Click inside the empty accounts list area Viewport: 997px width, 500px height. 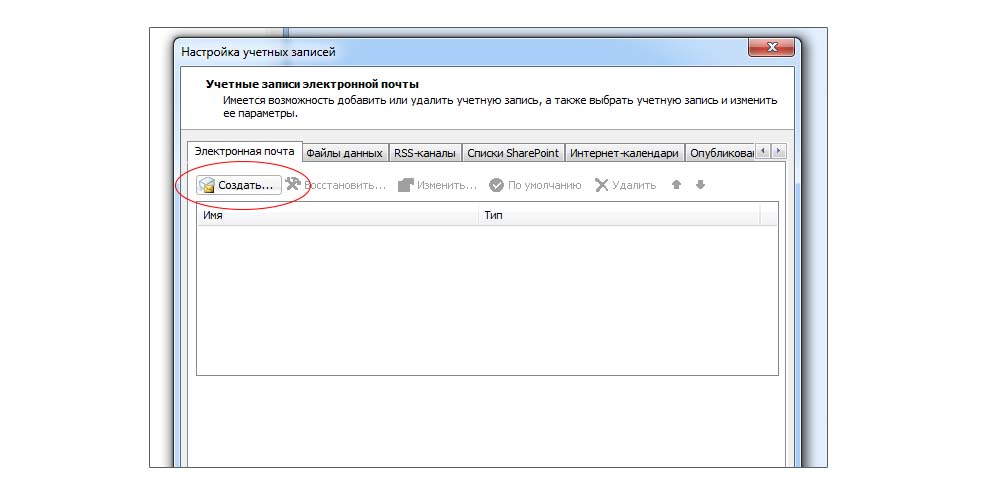486,300
